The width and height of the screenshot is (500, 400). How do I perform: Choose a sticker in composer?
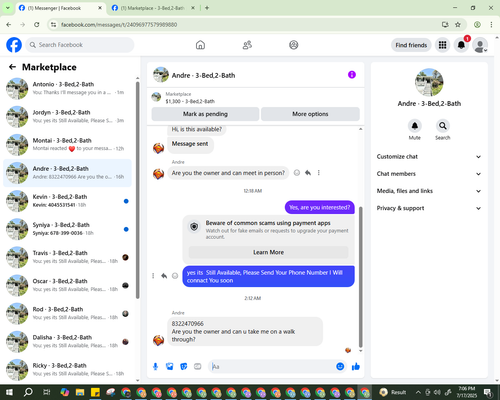tap(184, 367)
